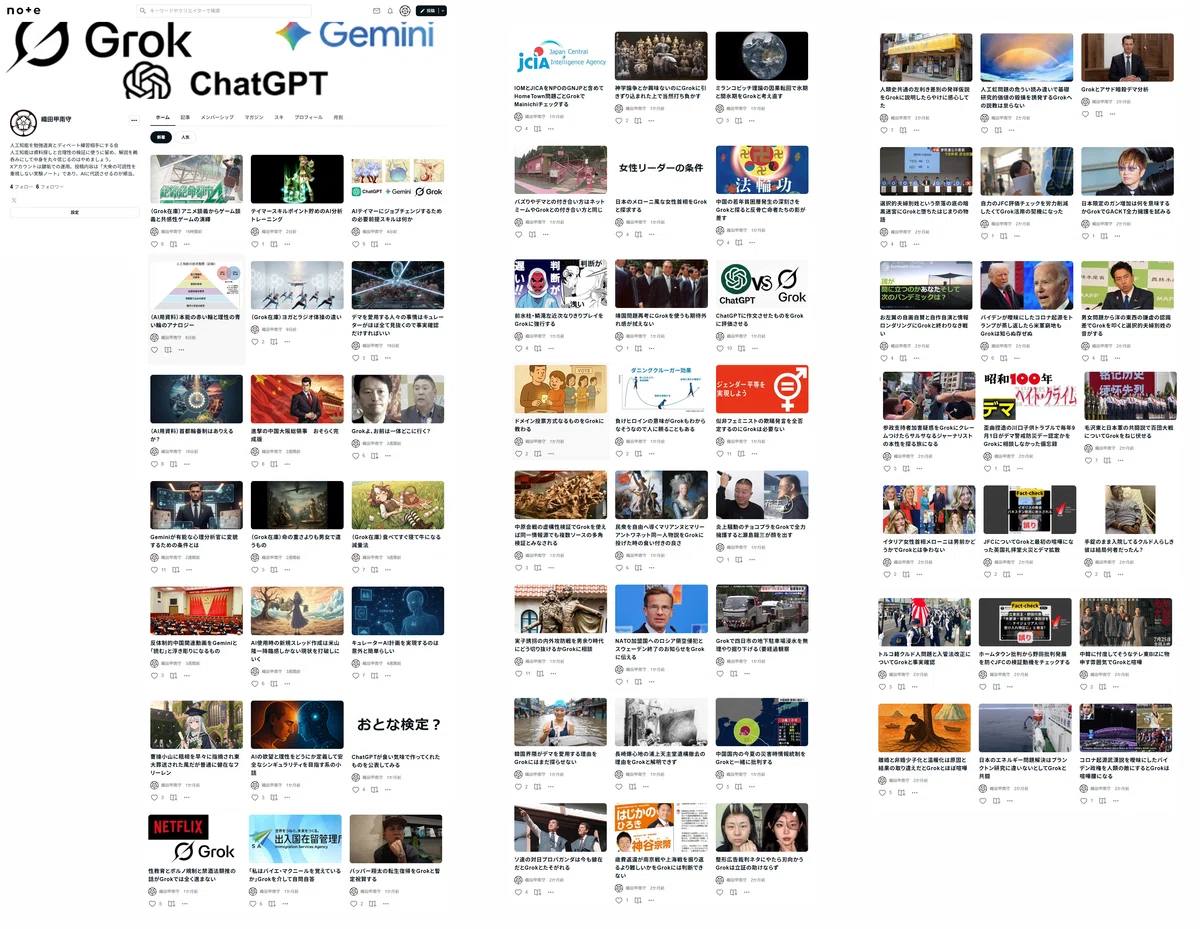Open more options for アニメ談義からゲーム談義 article
Screen dimensions: 1200x929
(x=187, y=244)
